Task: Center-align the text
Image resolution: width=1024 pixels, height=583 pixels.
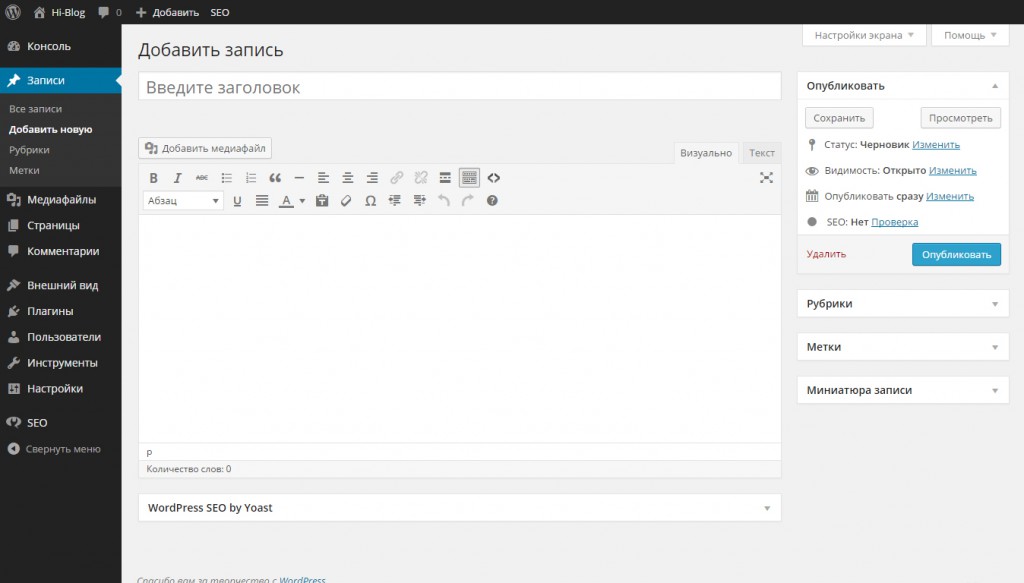Action: [x=347, y=178]
